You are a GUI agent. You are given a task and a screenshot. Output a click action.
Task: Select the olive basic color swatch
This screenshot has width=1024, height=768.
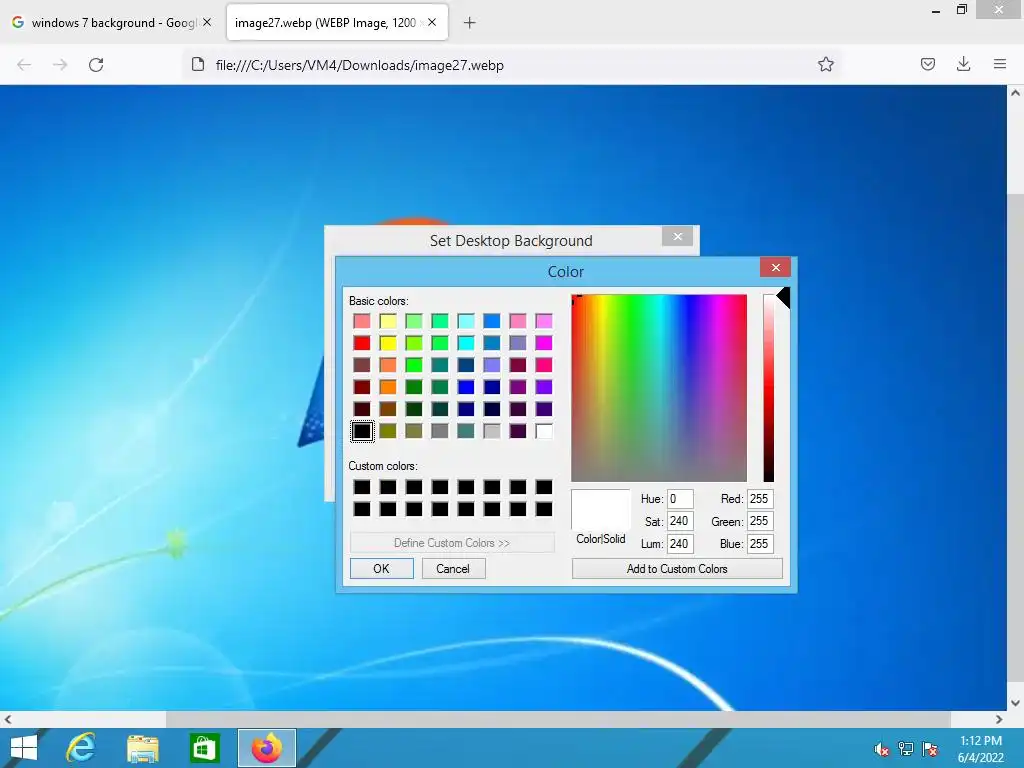coord(388,431)
